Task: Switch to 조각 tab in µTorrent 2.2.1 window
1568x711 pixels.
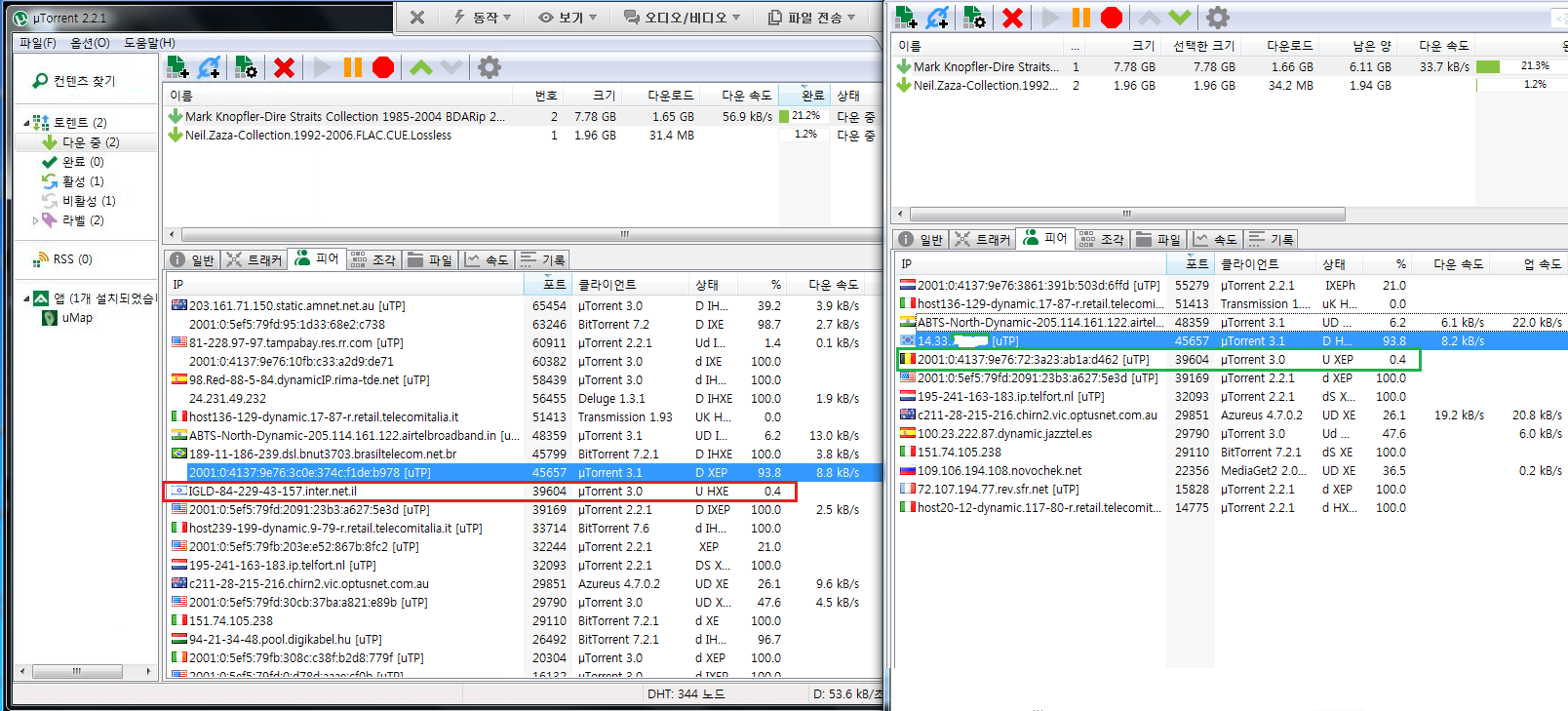Action: (x=372, y=259)
